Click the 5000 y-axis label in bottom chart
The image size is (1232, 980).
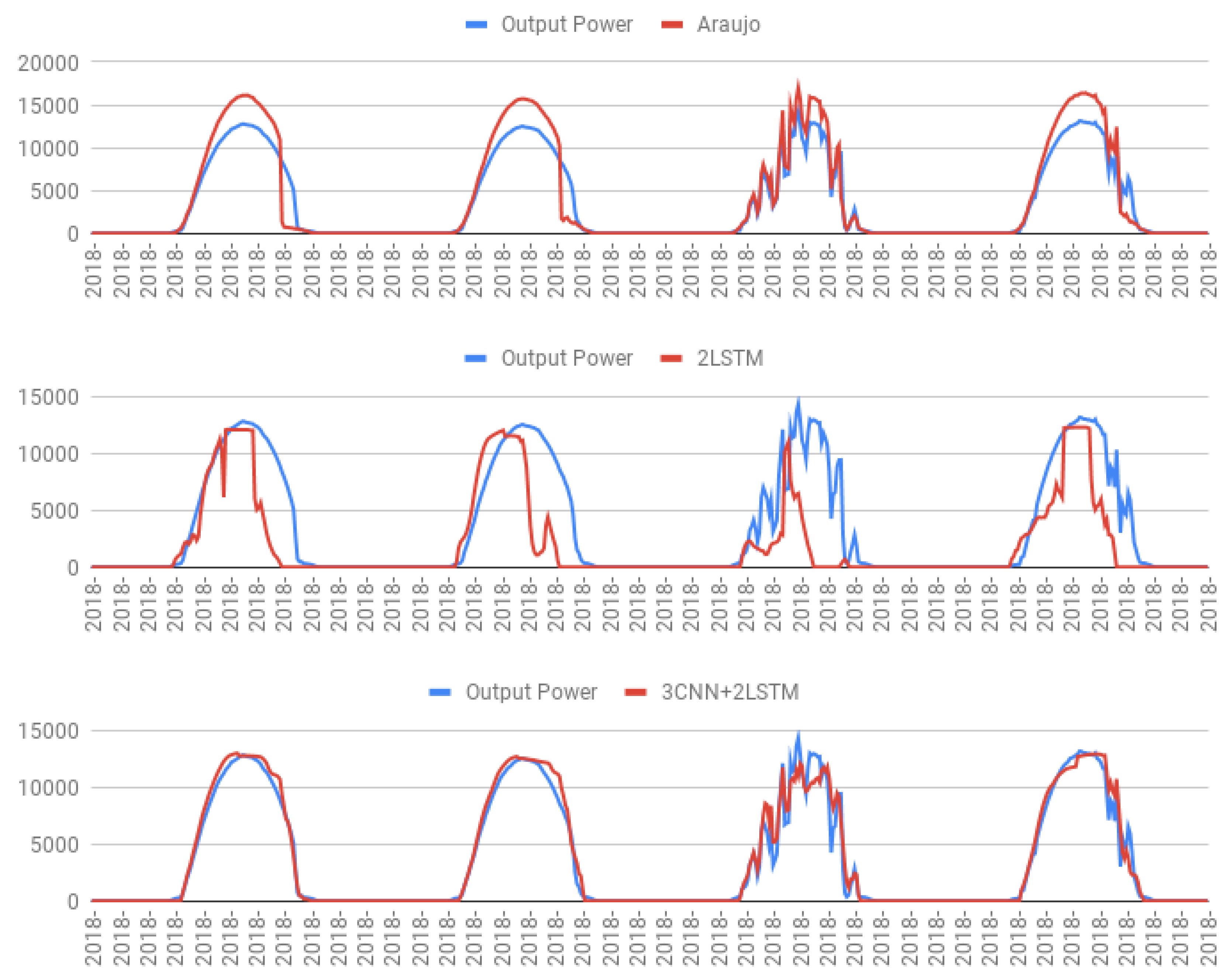click(x=55, y=844)
